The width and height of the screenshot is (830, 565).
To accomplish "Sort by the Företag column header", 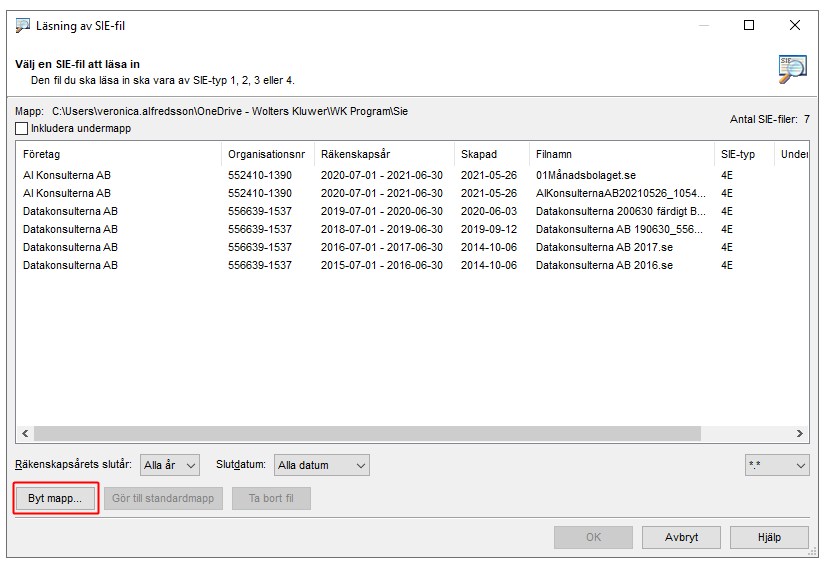I will (119, 154).
